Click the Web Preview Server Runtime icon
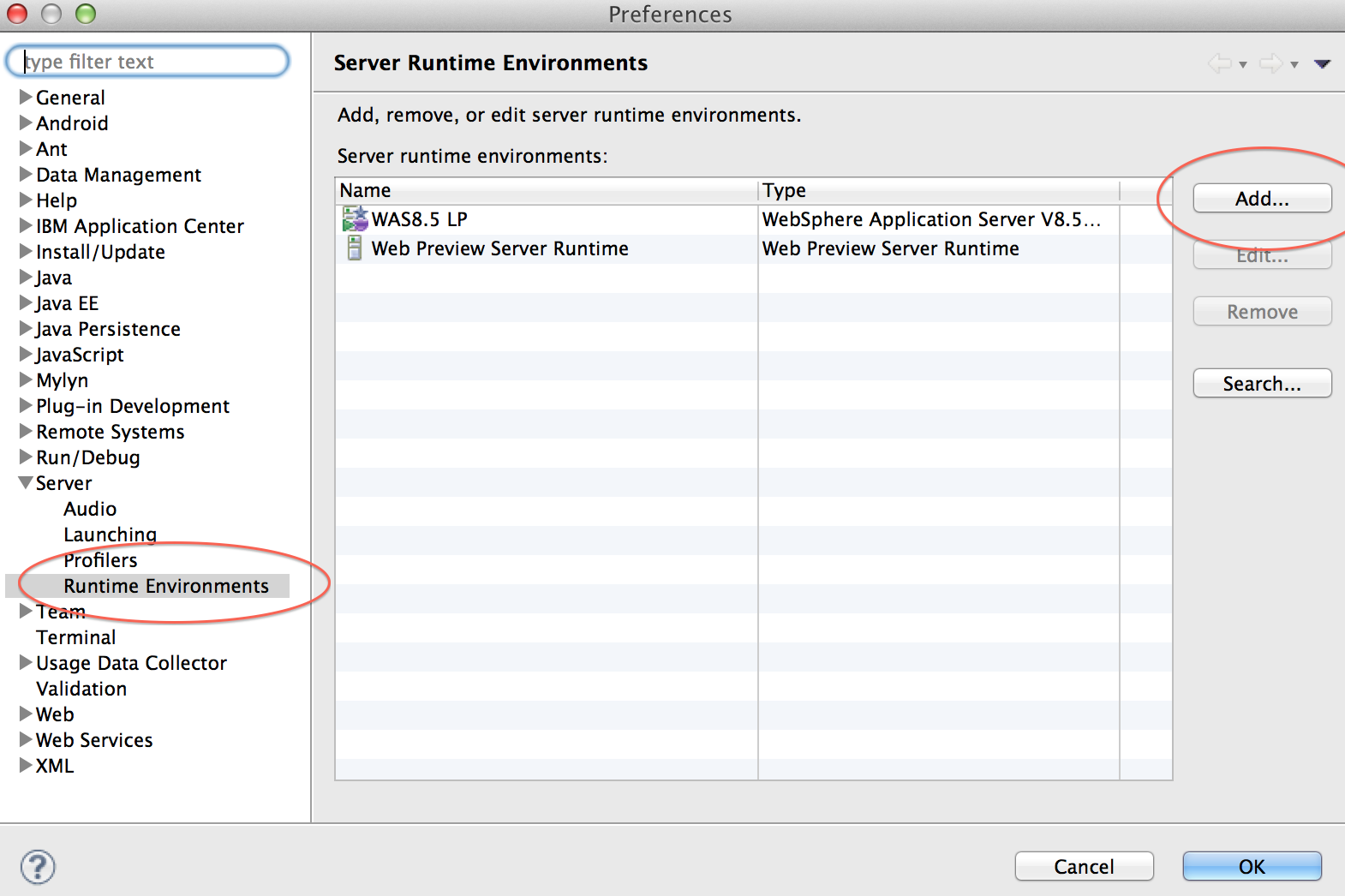 tap(355, 248)
